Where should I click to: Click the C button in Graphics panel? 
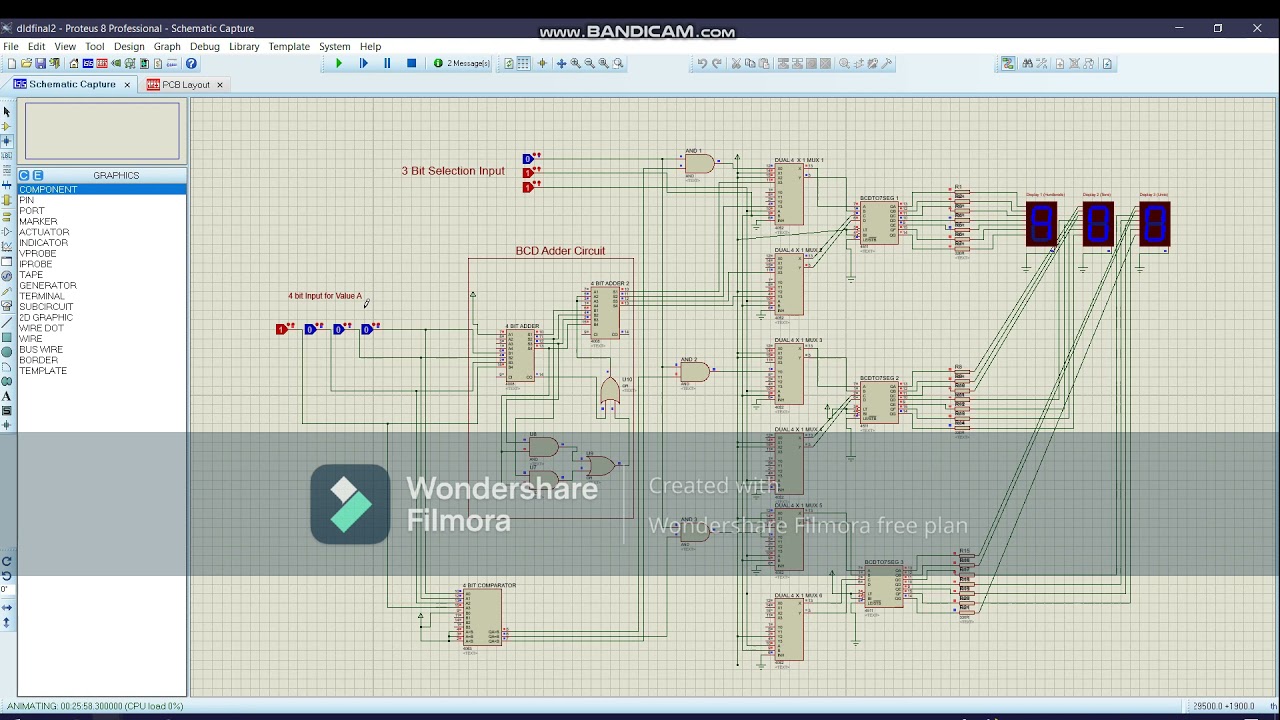click(x=25, y=175)
